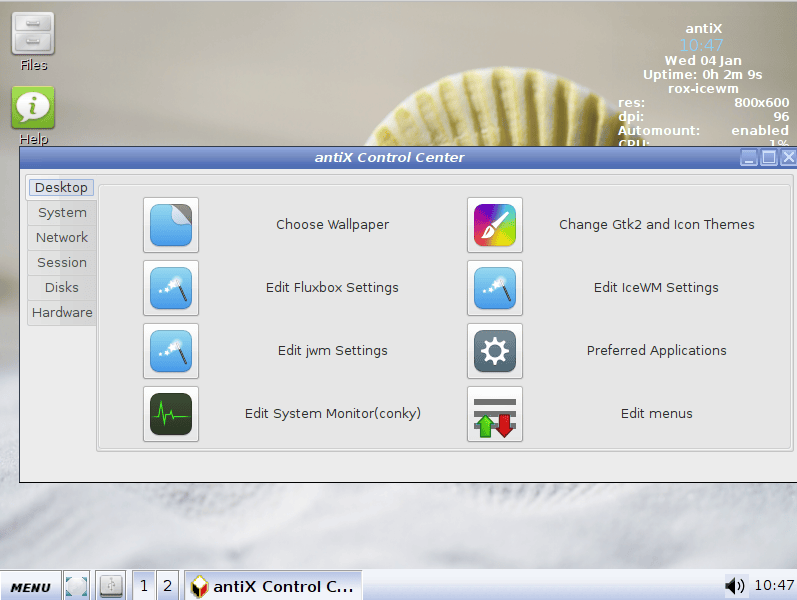Open the Help desktop icon

pos(33,115)
